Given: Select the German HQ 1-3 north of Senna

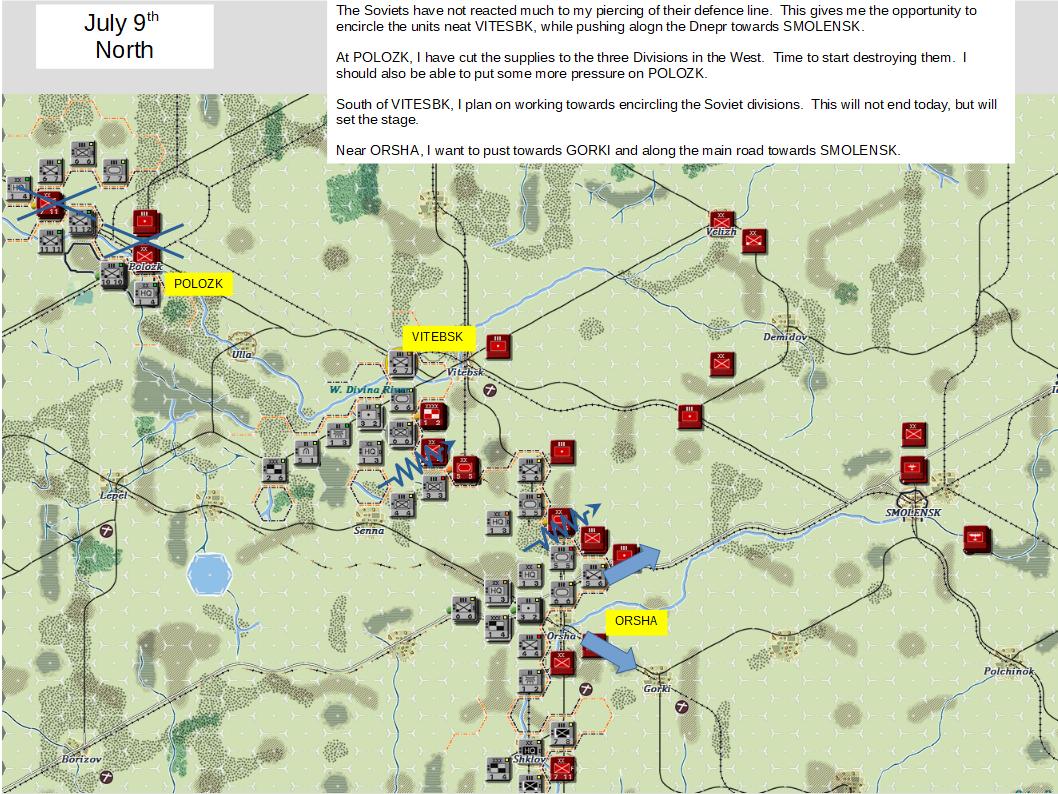Looking at the screenshot, I should coord(370,452).
